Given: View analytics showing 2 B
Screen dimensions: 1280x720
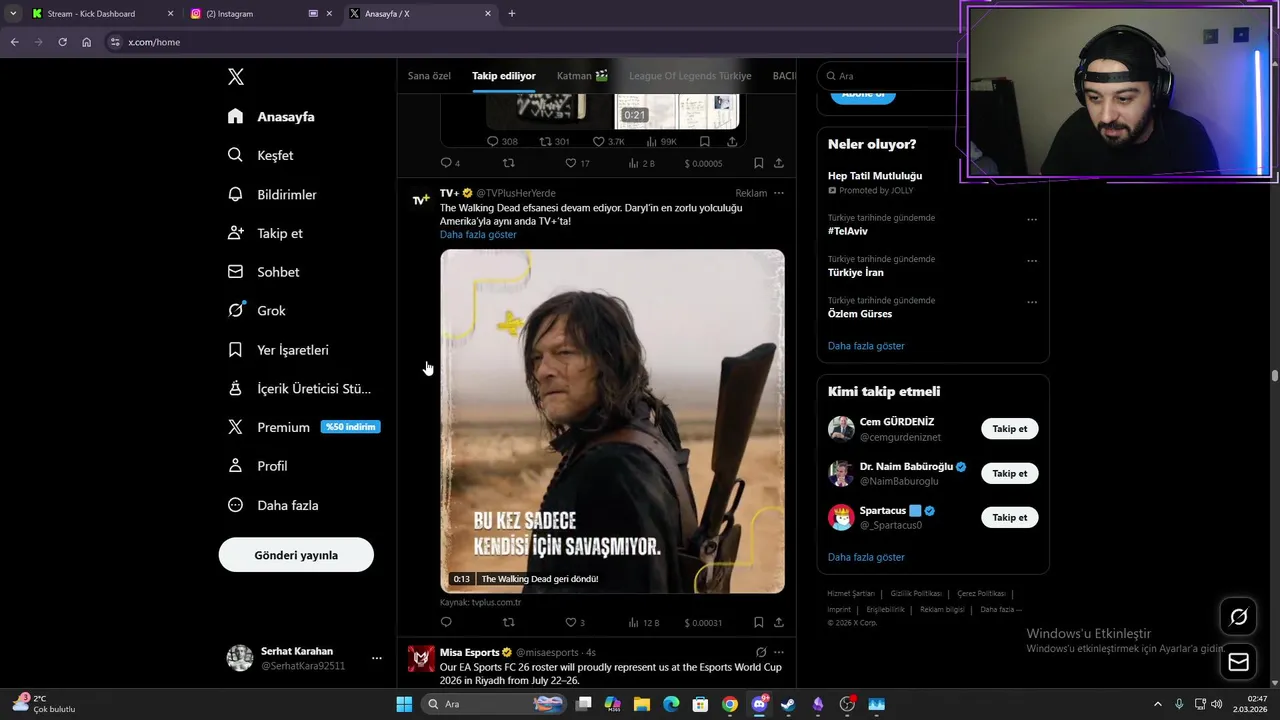Looking at the screenshot, I should point(641,163).
